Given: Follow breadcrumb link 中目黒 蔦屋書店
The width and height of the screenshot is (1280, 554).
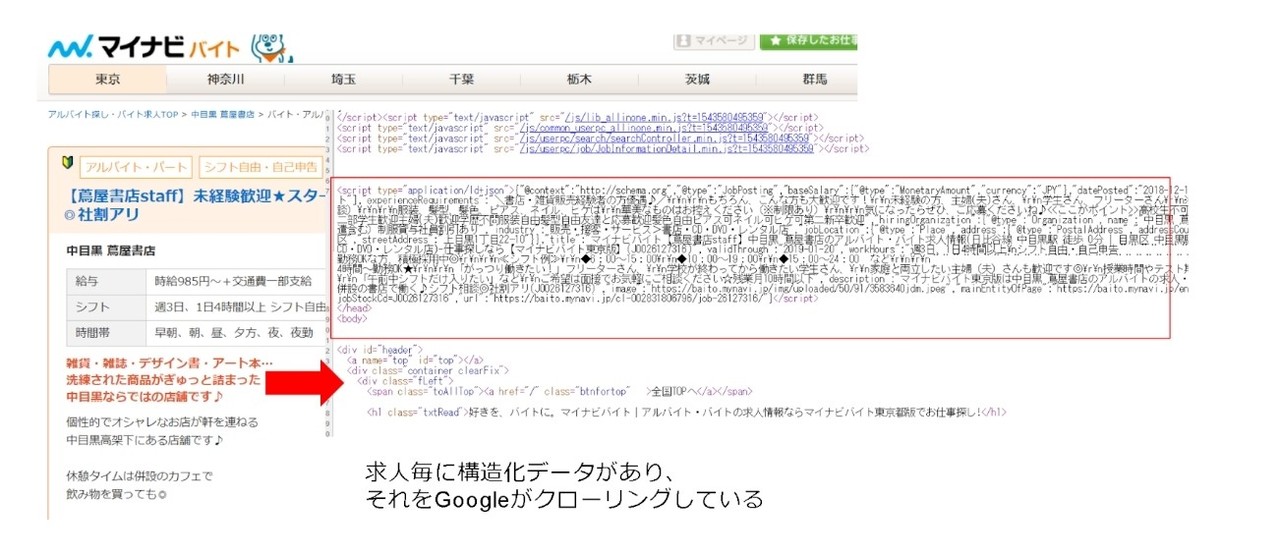Looking at the screenshot, I should tap(224, 115).
